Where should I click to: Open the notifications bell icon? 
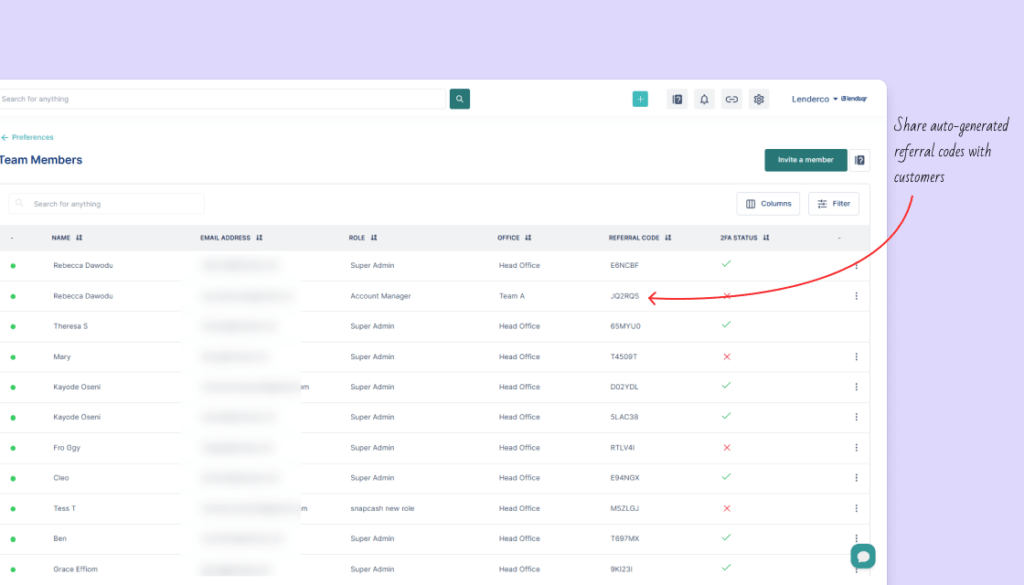point(704,99)
